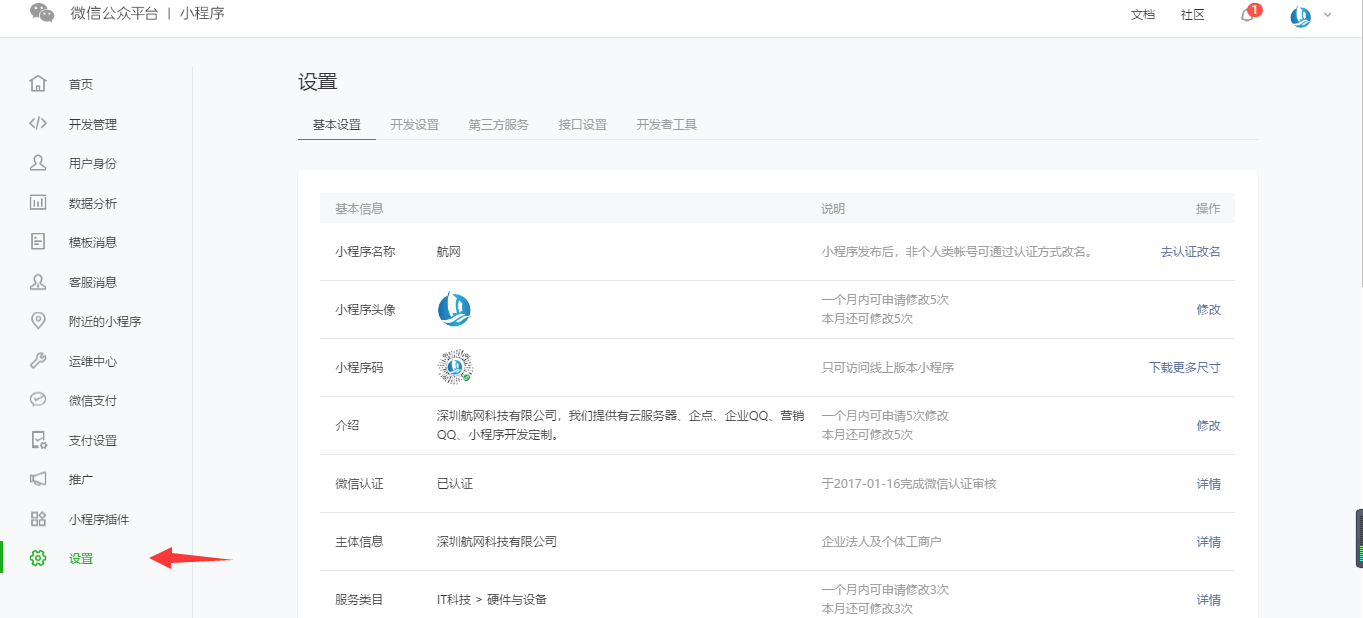Click the agent icon beside 客服消息
1363x618 pixels.
click(x=38, y=282)
